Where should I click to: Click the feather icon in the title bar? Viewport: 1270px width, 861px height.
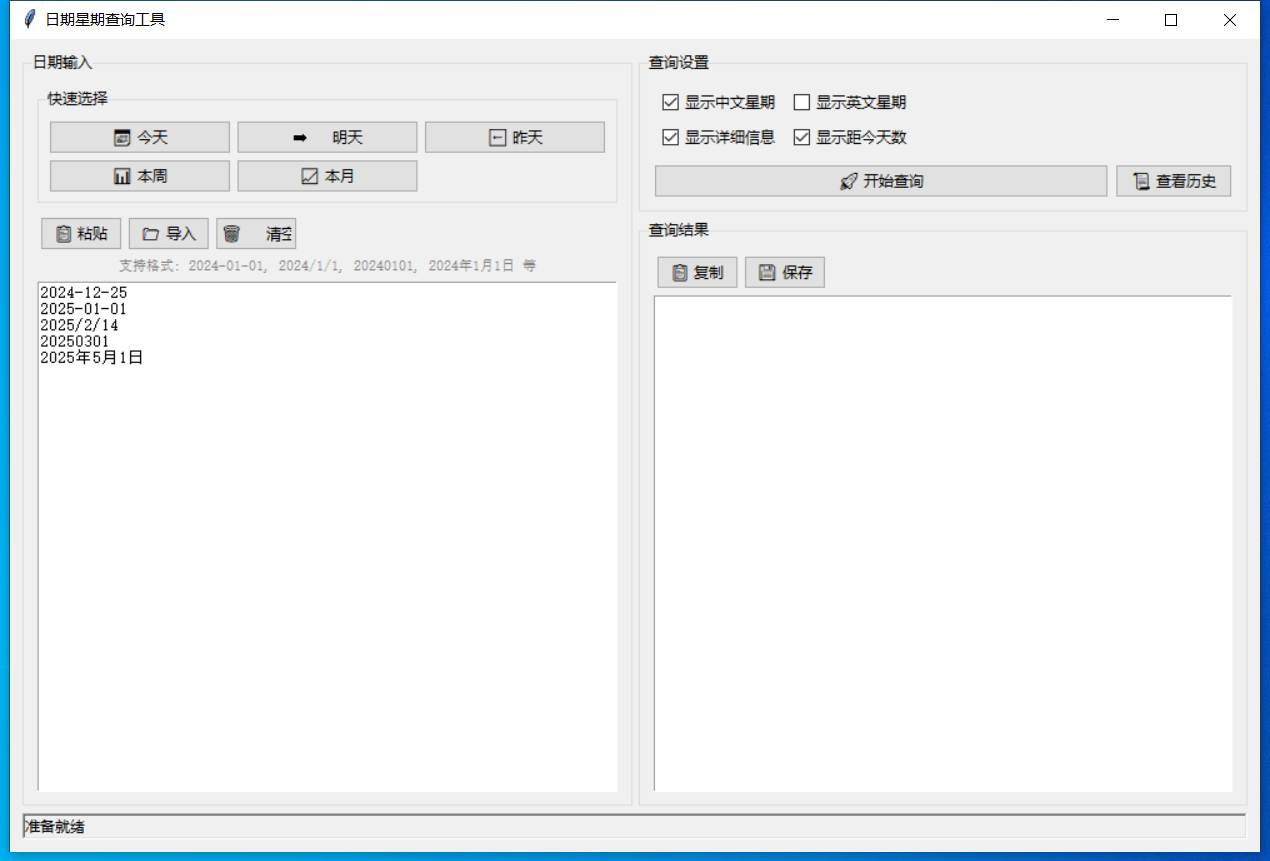(x=30, y=19)
